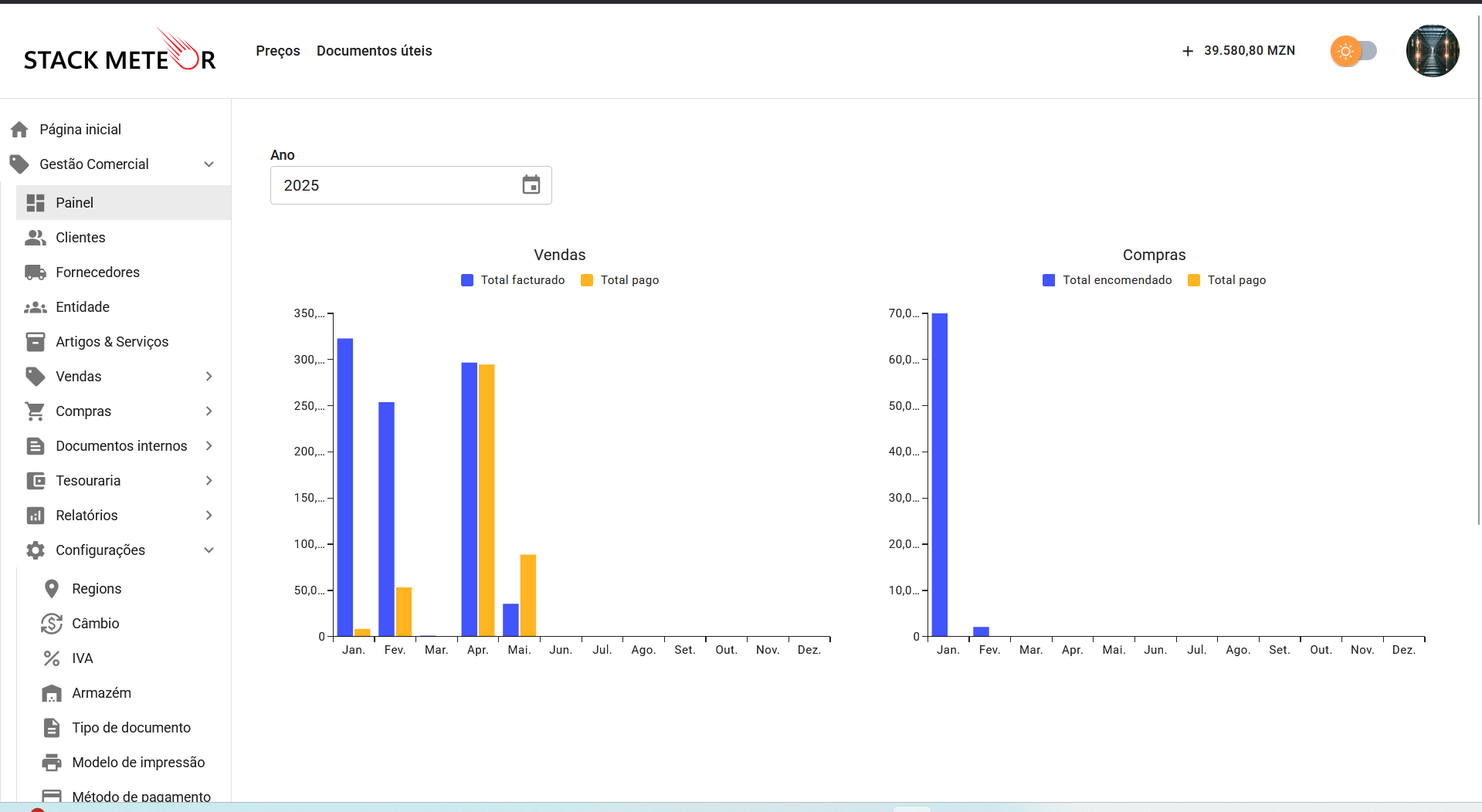
Task: Click the Método de pagamento card icon
Action: 52,795
